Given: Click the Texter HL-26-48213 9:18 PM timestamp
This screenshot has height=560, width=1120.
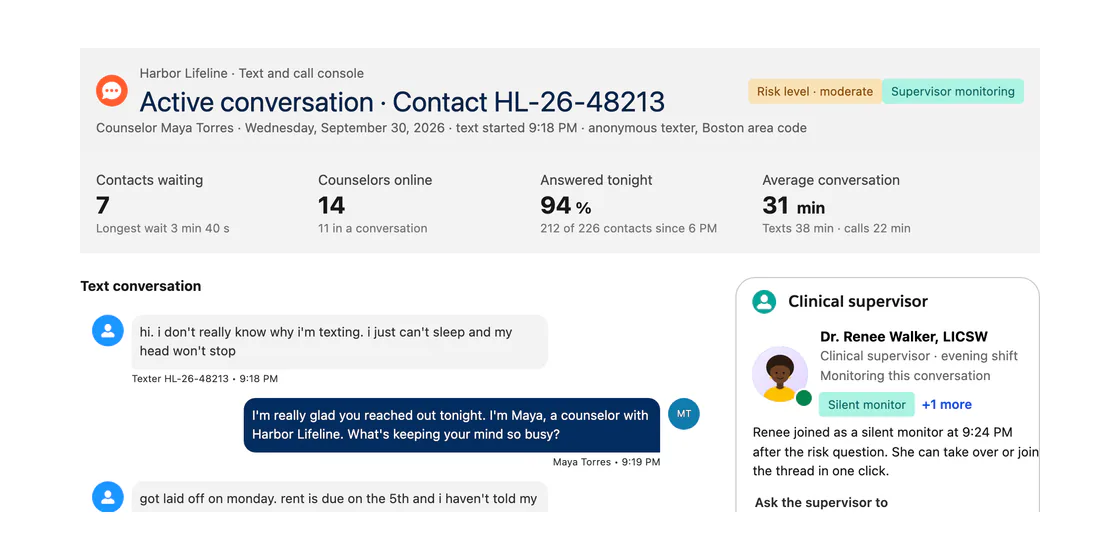Looking at the screenshot, I should tap(205, 379).
